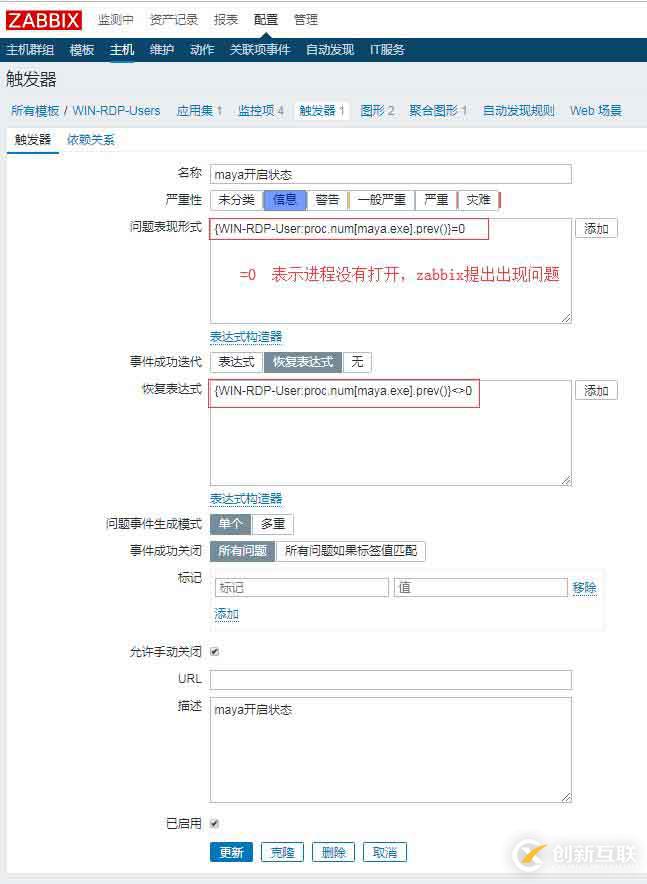Click 添加 next to 问题表现形式
This screenshot has width=647, height=884.
596,229
